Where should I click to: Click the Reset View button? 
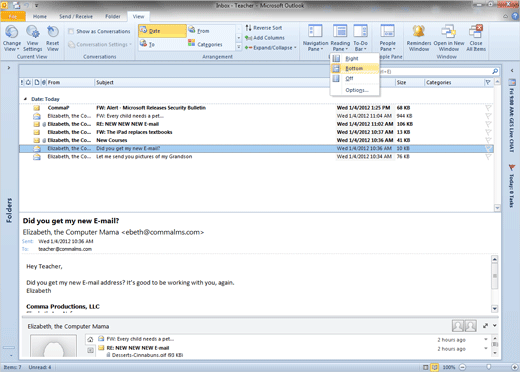tap(52, 39)
